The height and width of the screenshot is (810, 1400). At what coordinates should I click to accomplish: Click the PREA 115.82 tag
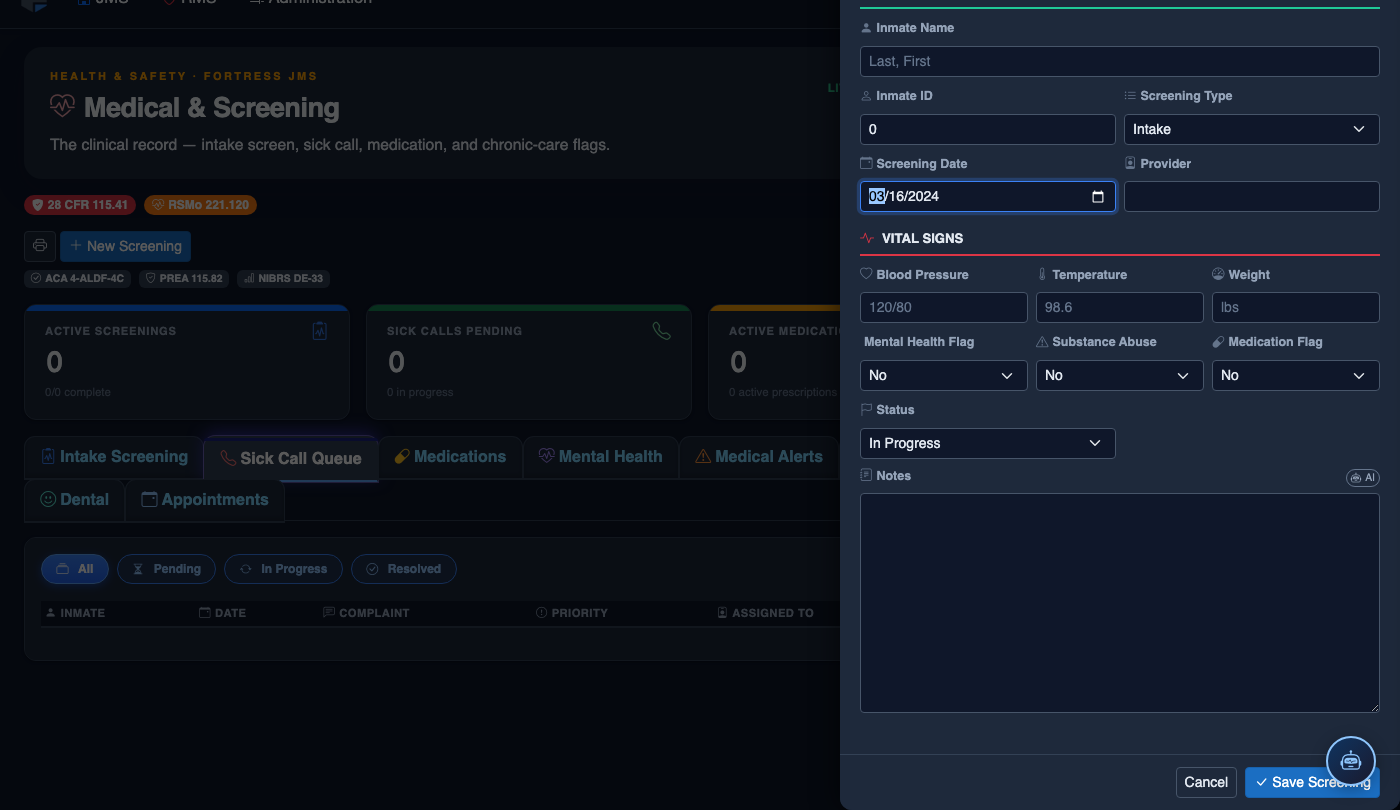click(x=184, y=279)
